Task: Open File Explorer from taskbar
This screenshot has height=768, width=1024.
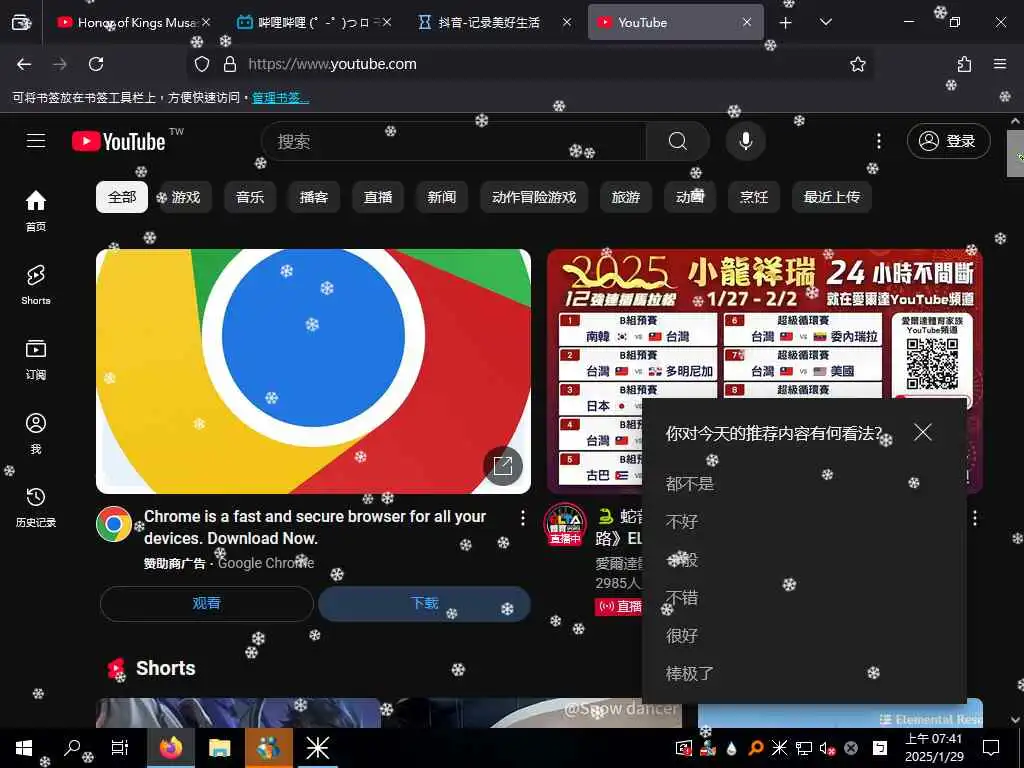Action: [219, 748]
